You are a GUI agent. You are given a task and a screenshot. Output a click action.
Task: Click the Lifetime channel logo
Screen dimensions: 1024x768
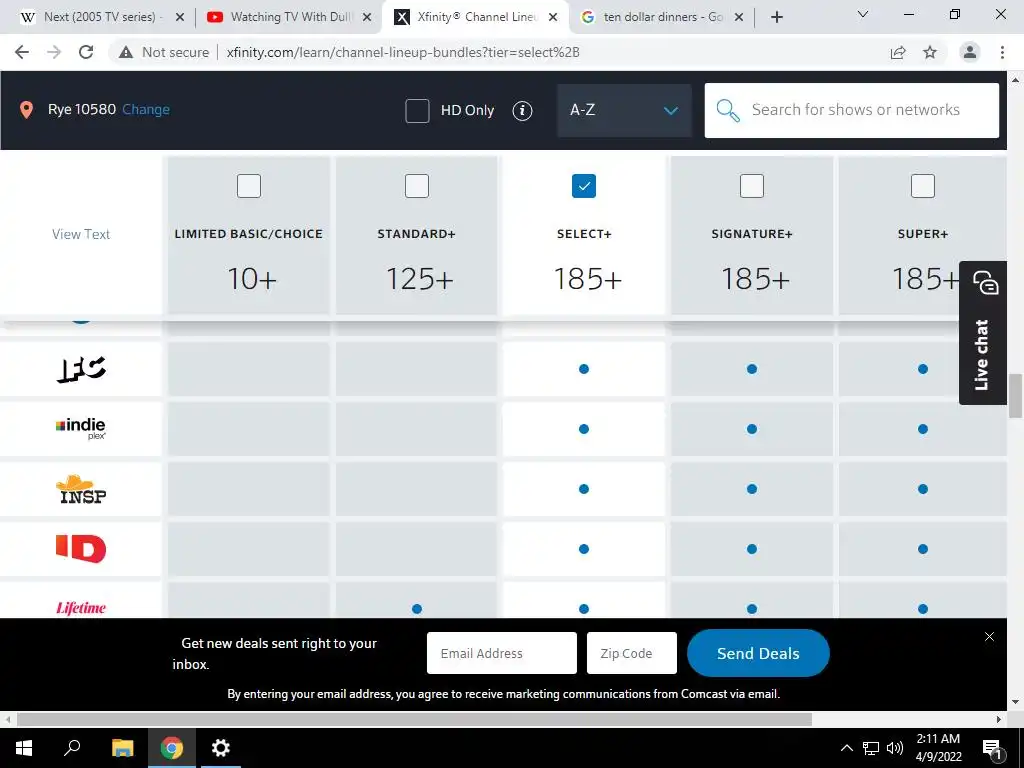pyautogui.click(x=81, y=608)
